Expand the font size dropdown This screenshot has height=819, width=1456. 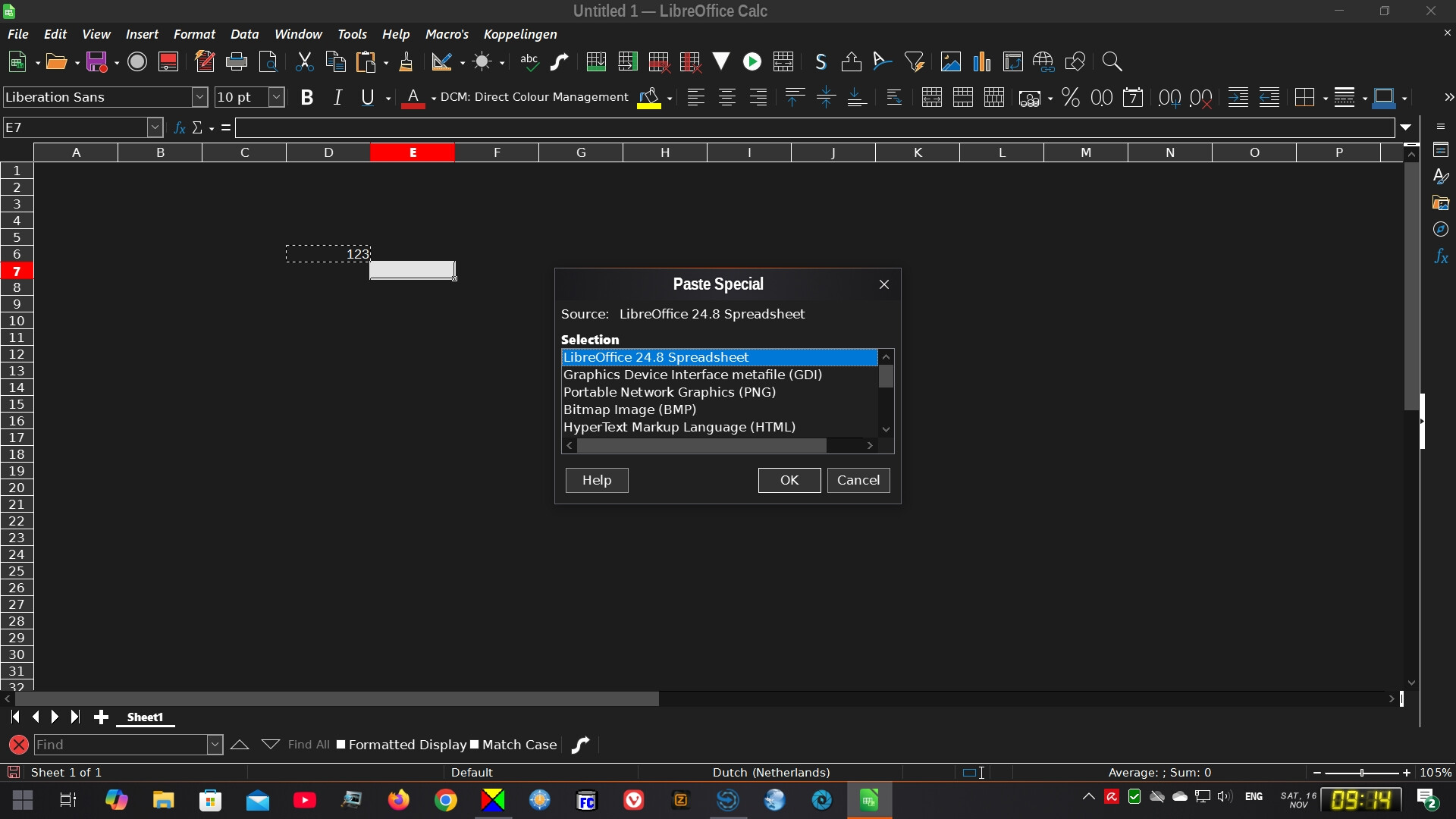click(275, 97)
